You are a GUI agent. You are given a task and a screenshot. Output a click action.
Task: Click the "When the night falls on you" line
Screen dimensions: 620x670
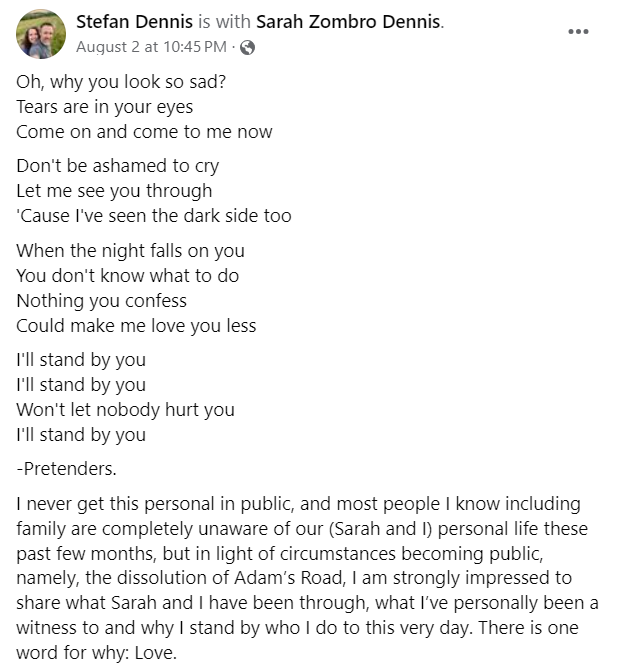tap(130, 251)
